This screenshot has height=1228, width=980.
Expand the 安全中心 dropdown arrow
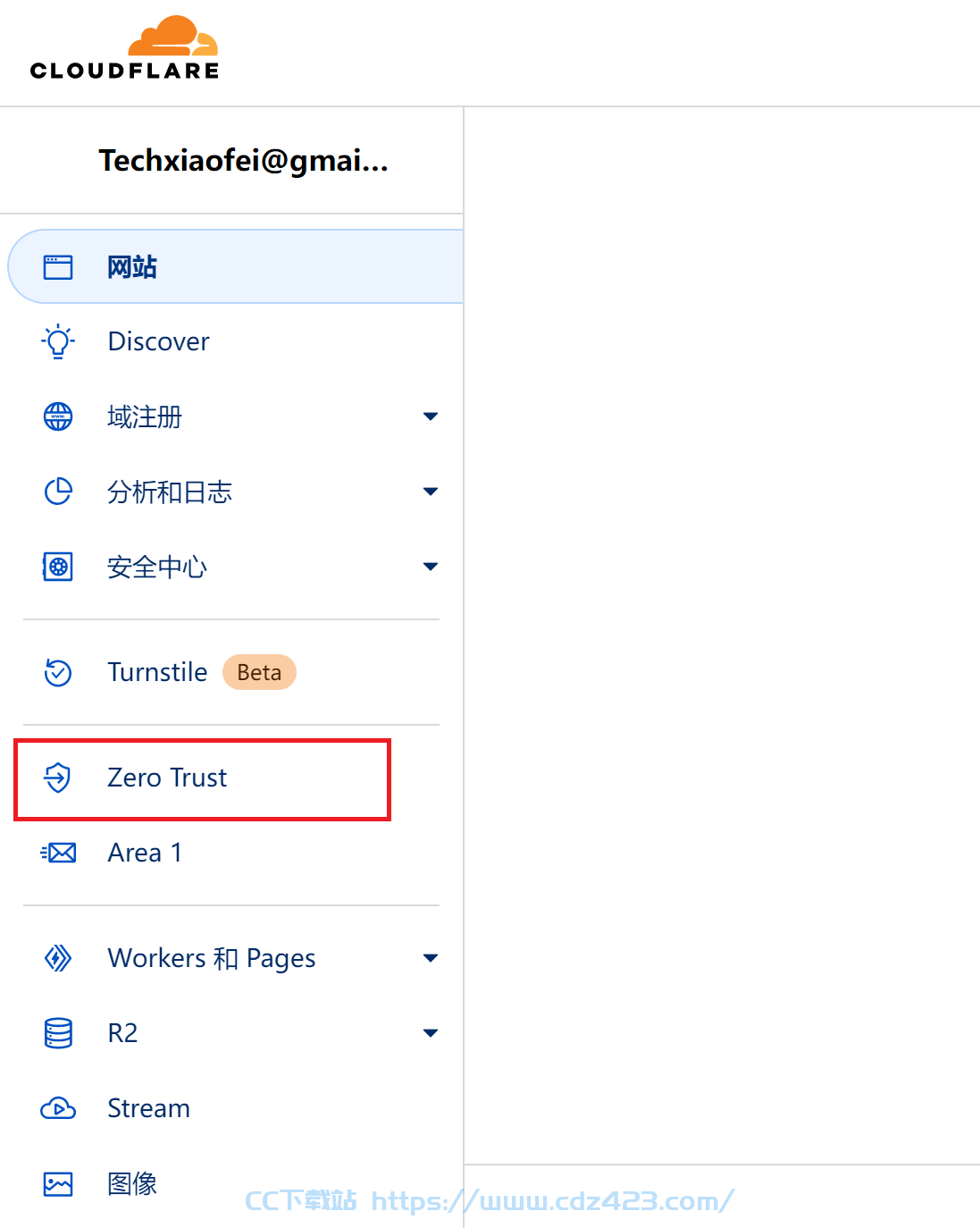[431, 567]
